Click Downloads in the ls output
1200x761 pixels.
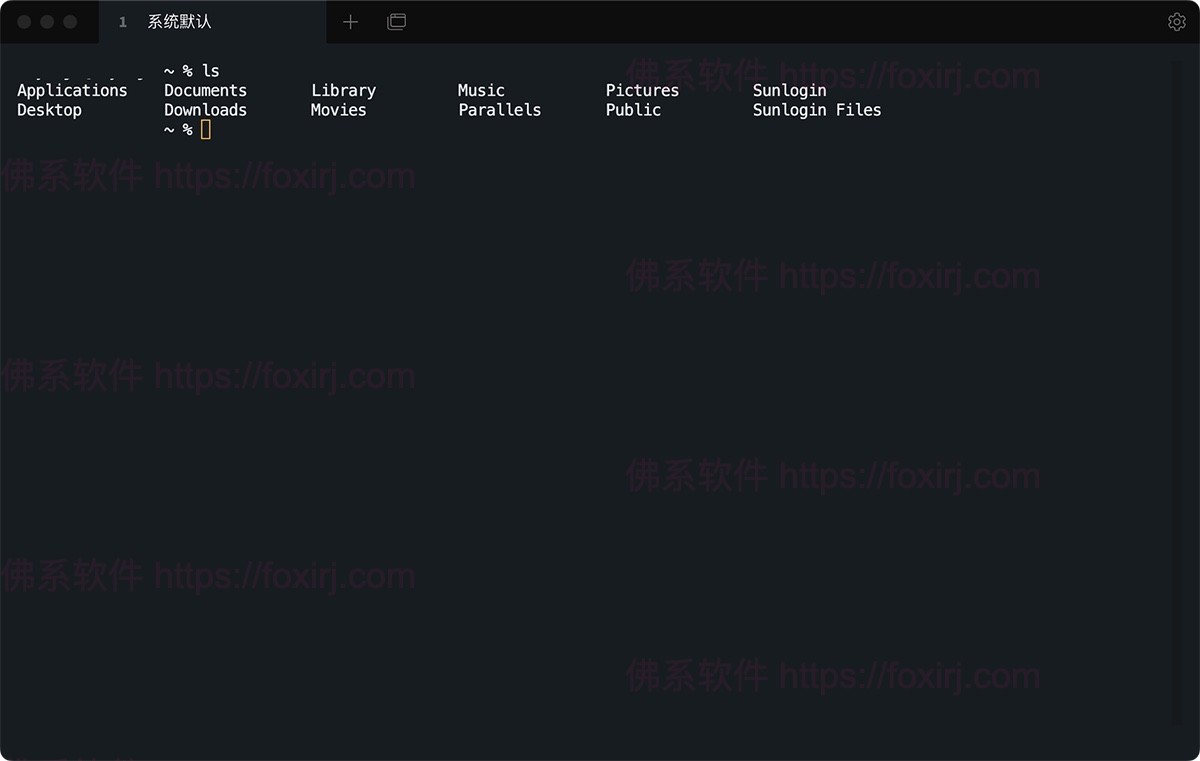tap(205, 110)
